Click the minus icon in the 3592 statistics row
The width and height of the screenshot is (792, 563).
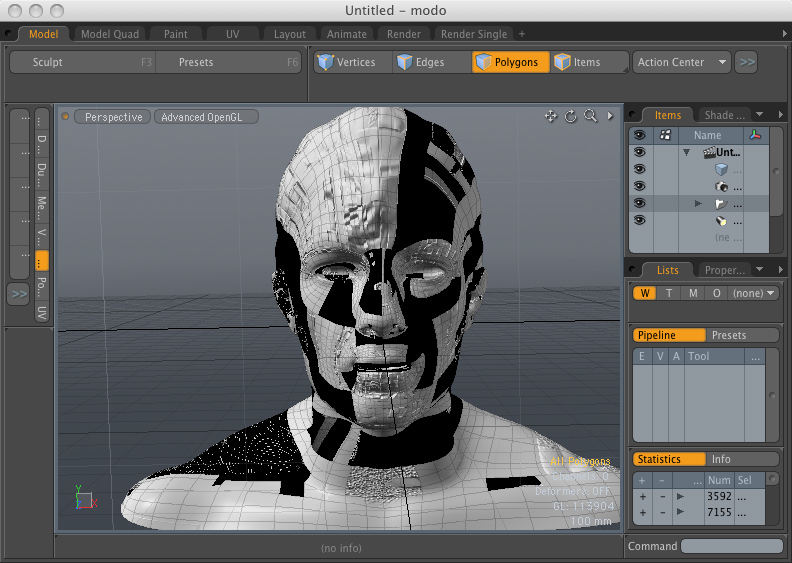click(x=662, y=497)
